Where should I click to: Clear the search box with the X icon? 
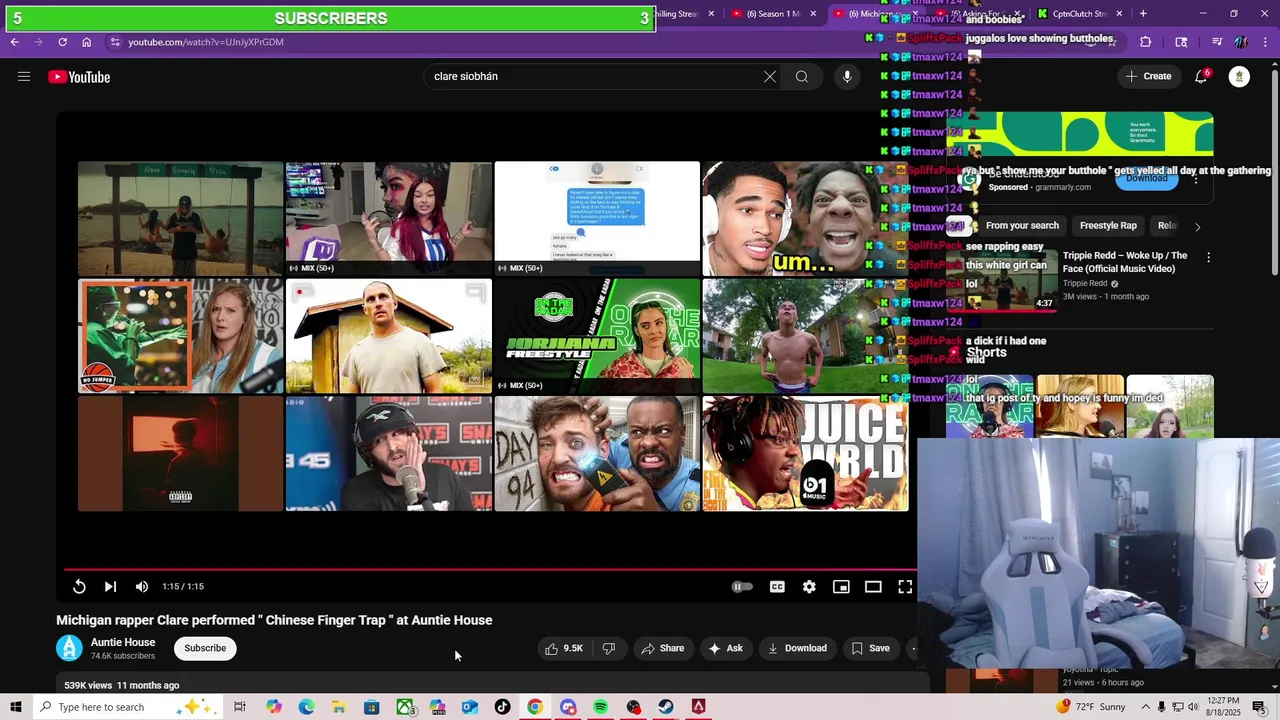coord(770,77)
